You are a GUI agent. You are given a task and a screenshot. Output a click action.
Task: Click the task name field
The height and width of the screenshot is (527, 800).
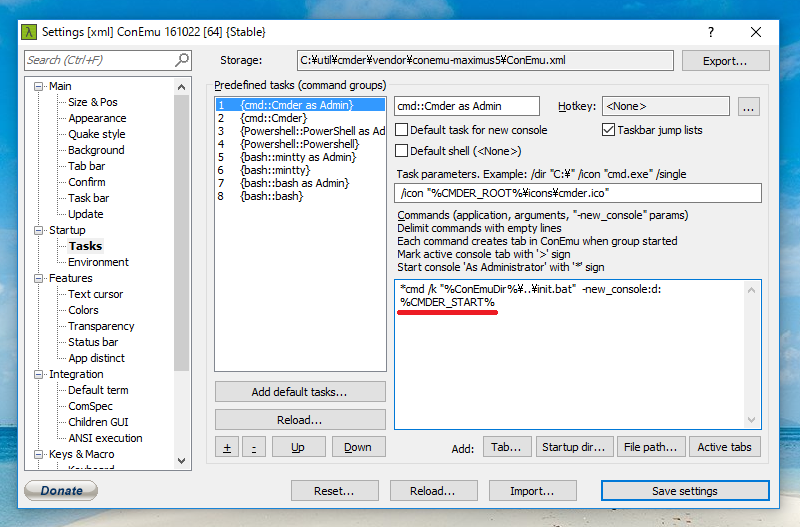(x=467, y=106)
